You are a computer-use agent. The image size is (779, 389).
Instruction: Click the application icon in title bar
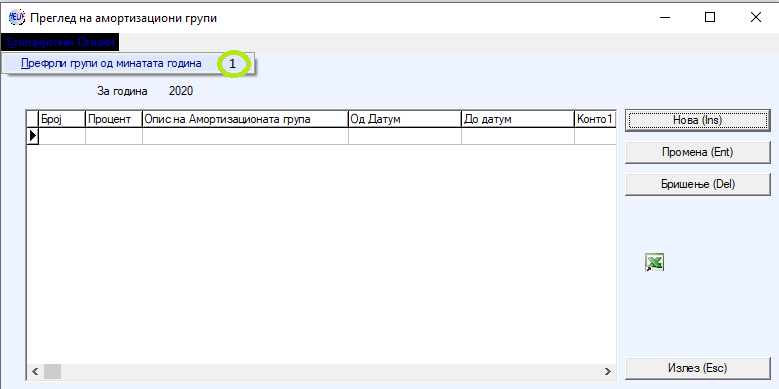pos(17,18)
